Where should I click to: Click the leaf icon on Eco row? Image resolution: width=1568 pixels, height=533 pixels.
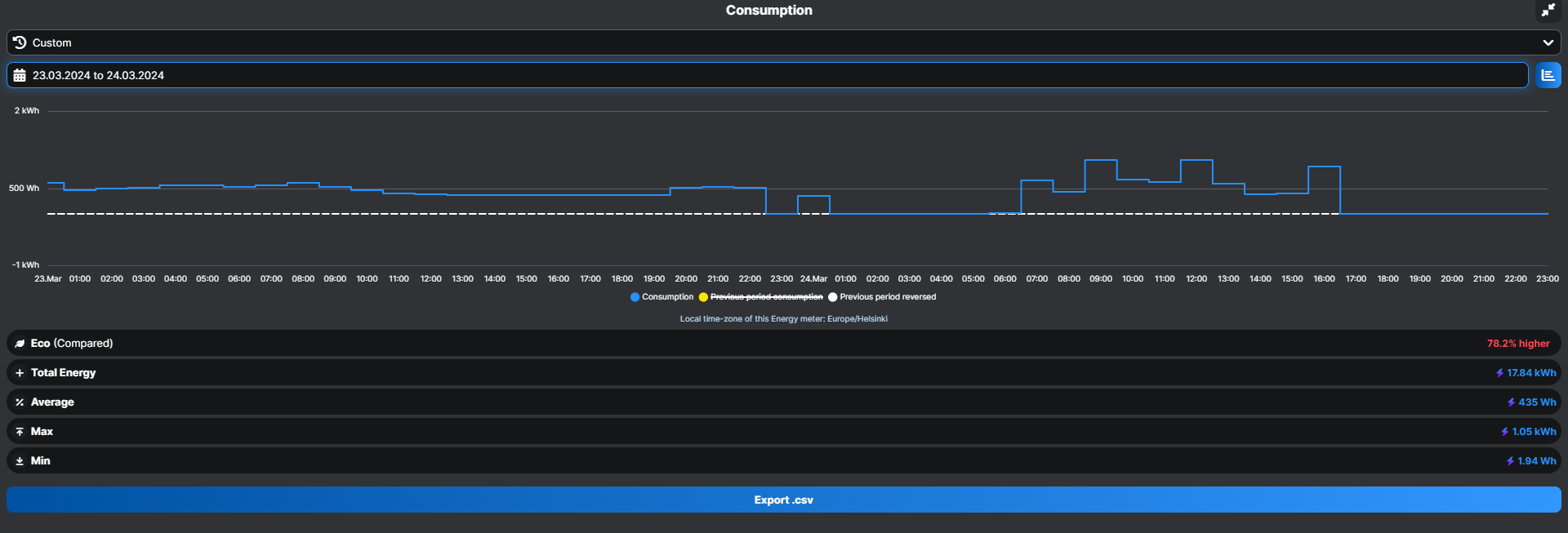click(20, 344)
